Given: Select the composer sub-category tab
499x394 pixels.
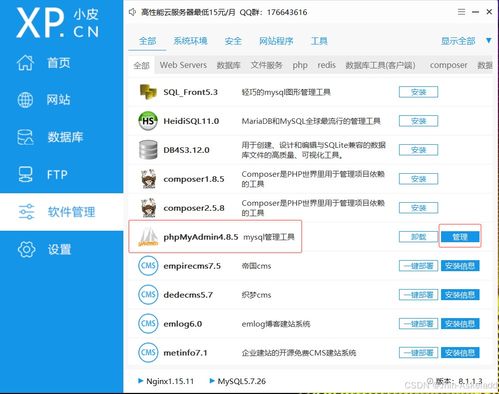Looking at the screenshot, I should (x=448, y=65).
